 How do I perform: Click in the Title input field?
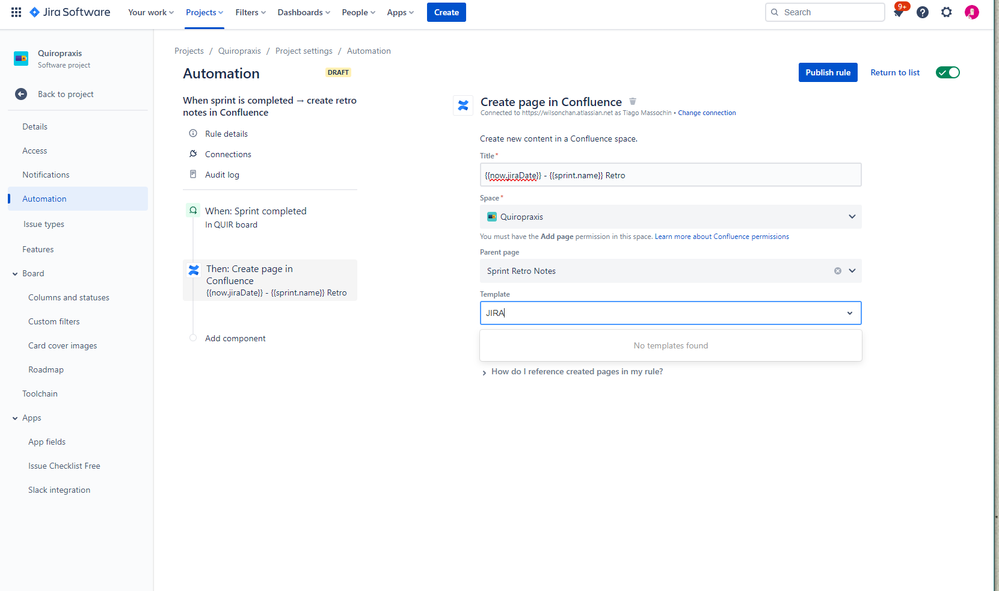coord(670,175)
